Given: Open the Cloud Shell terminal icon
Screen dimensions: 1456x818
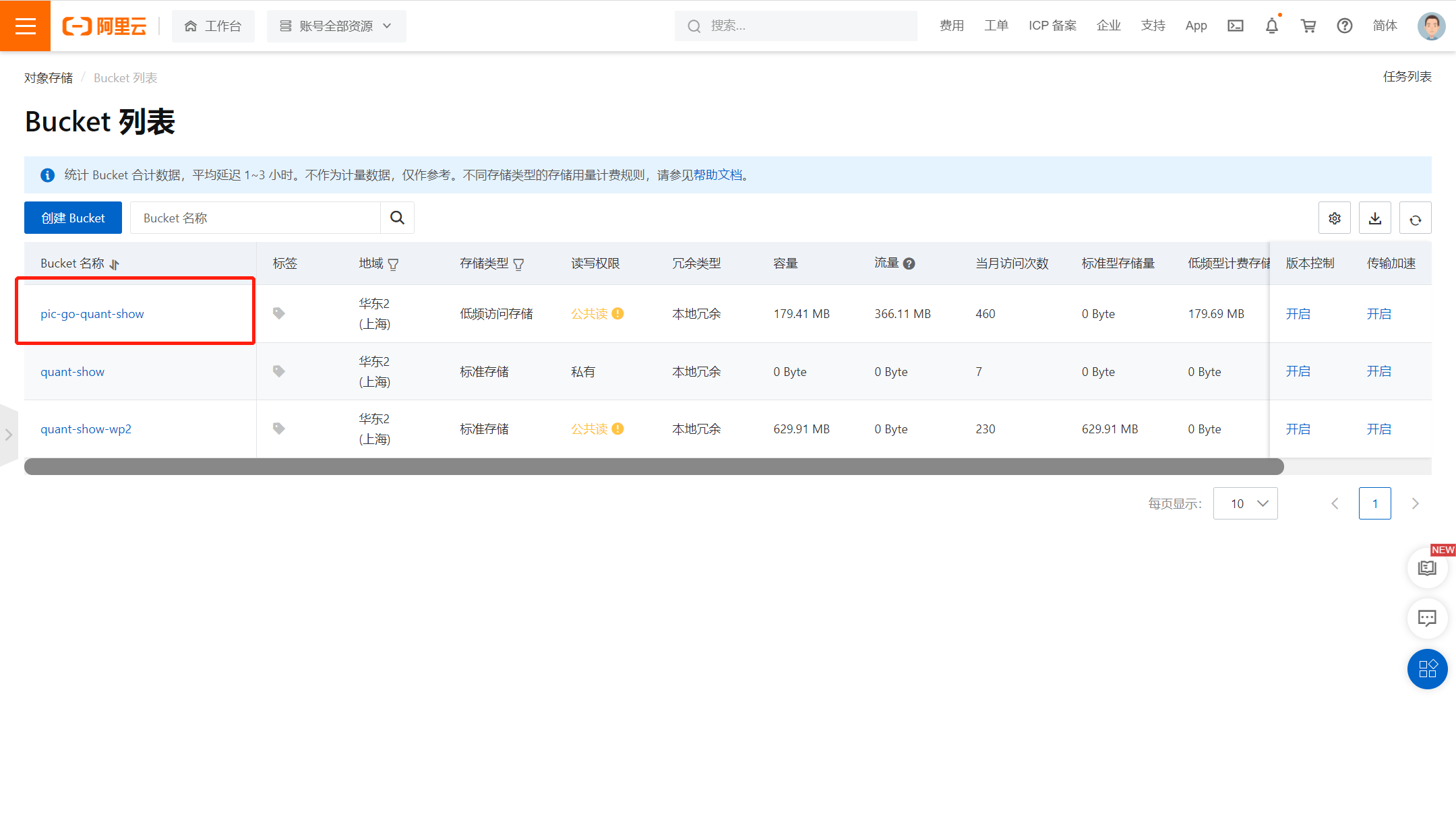Looking at the screenshot, I should pyautogui.click(x=1235, y=26).
